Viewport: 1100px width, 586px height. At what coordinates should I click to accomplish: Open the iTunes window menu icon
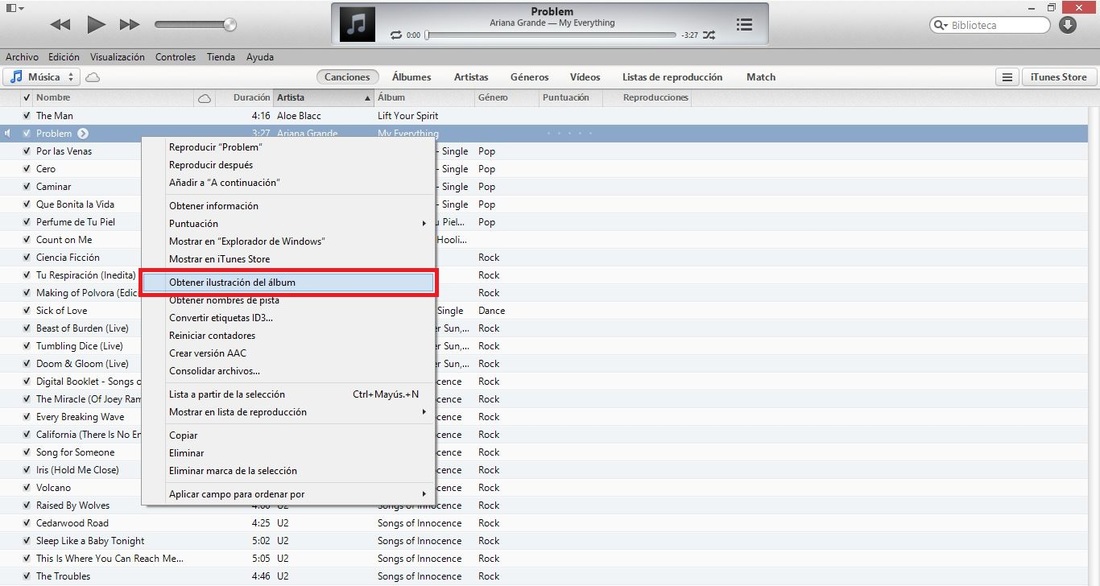pyautogui.click(x=14, y=8)
